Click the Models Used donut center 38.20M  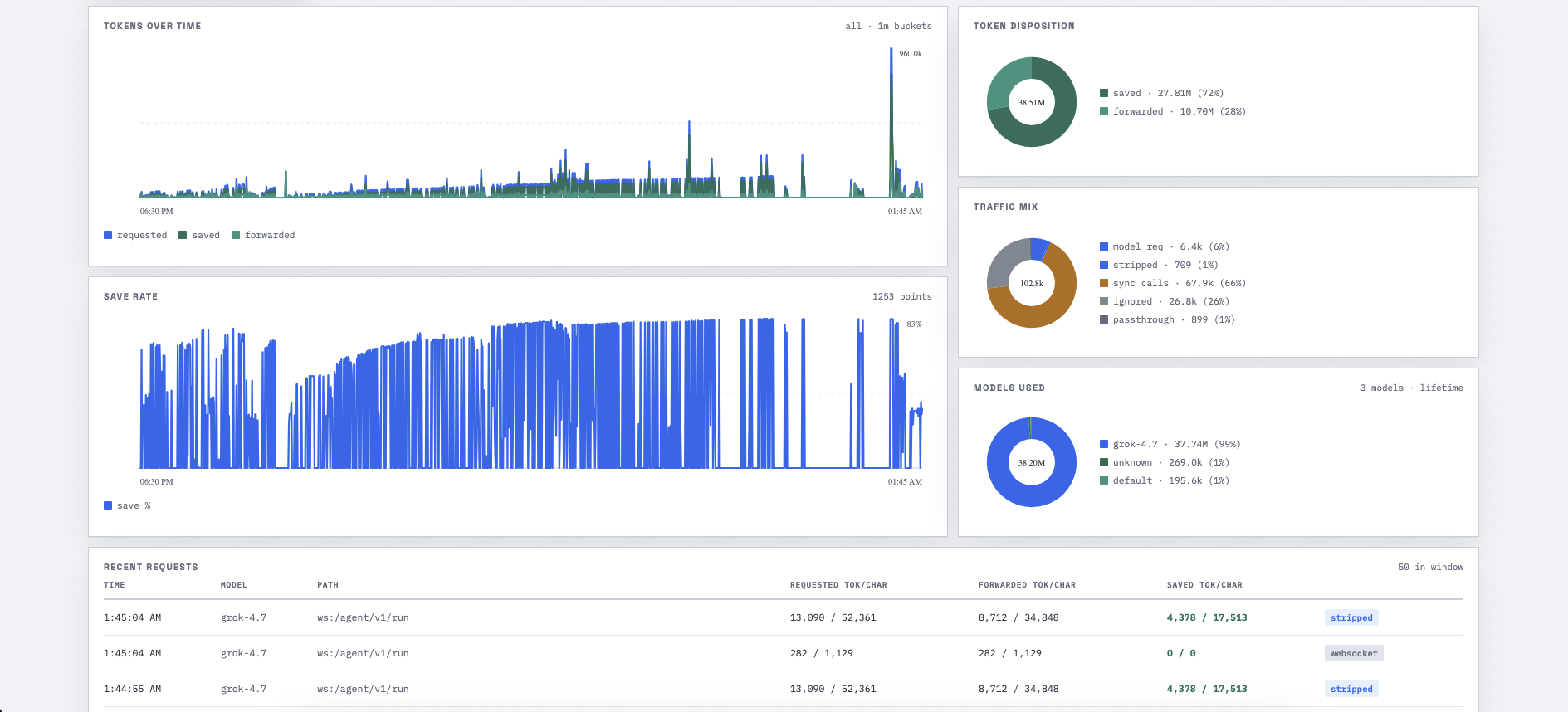pos(1032,463)
